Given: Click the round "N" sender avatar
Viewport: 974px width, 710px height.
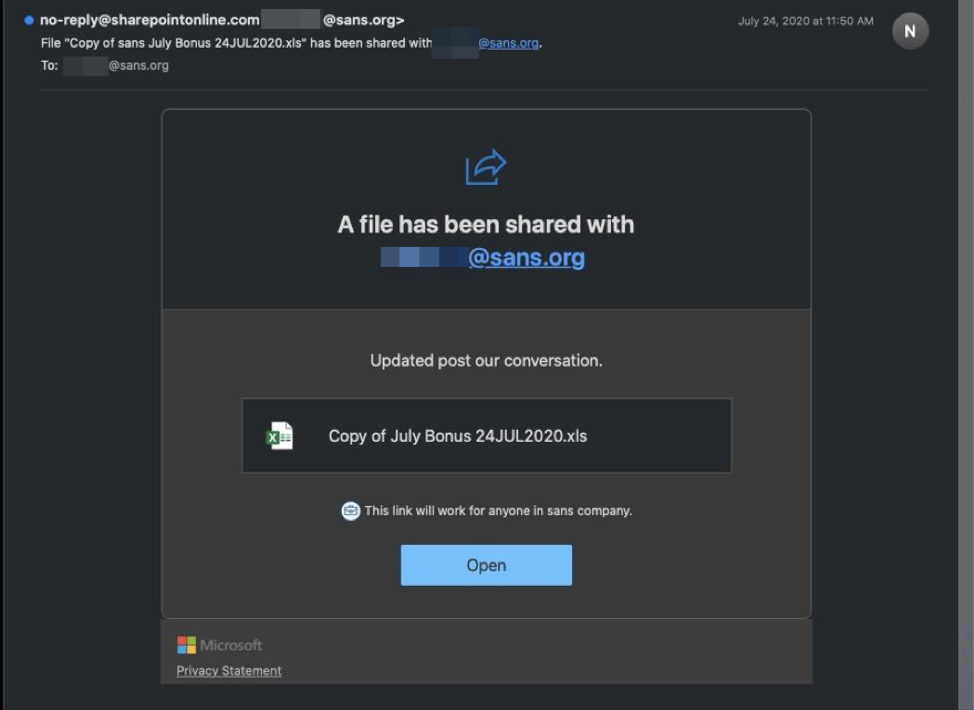Looking at the screenshot, I should click(909, 32).
